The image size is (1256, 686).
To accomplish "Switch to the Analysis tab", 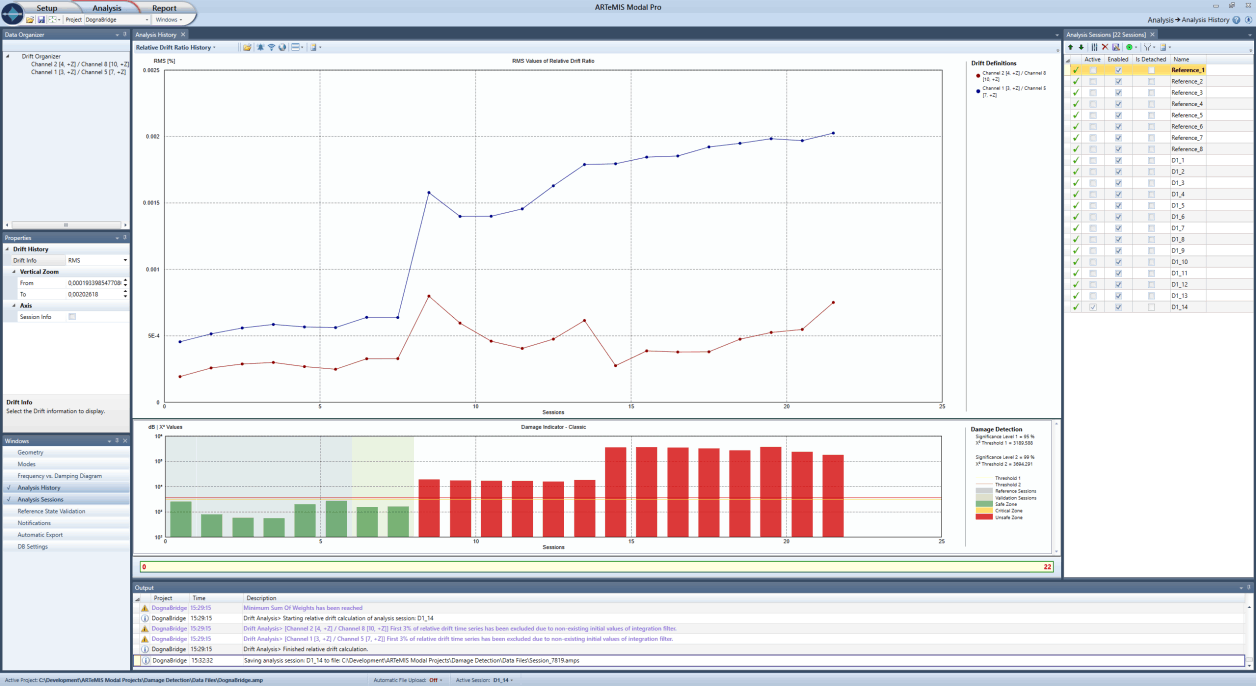I will (x=107, y=8).
